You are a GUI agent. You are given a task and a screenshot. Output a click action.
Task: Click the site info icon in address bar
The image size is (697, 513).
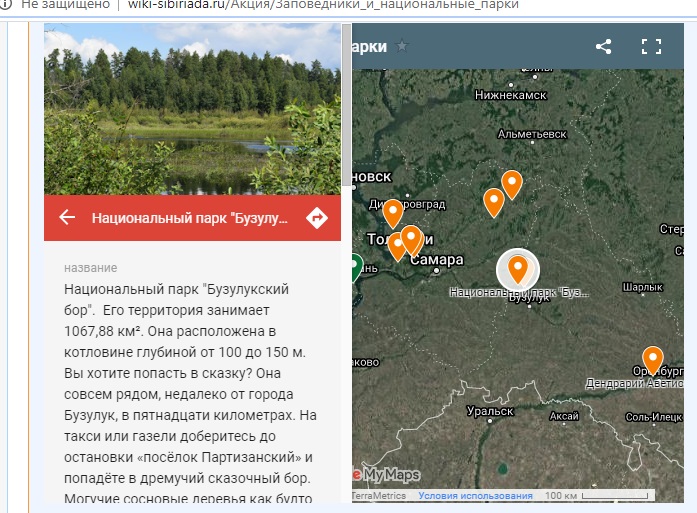(x=5, y=4)
